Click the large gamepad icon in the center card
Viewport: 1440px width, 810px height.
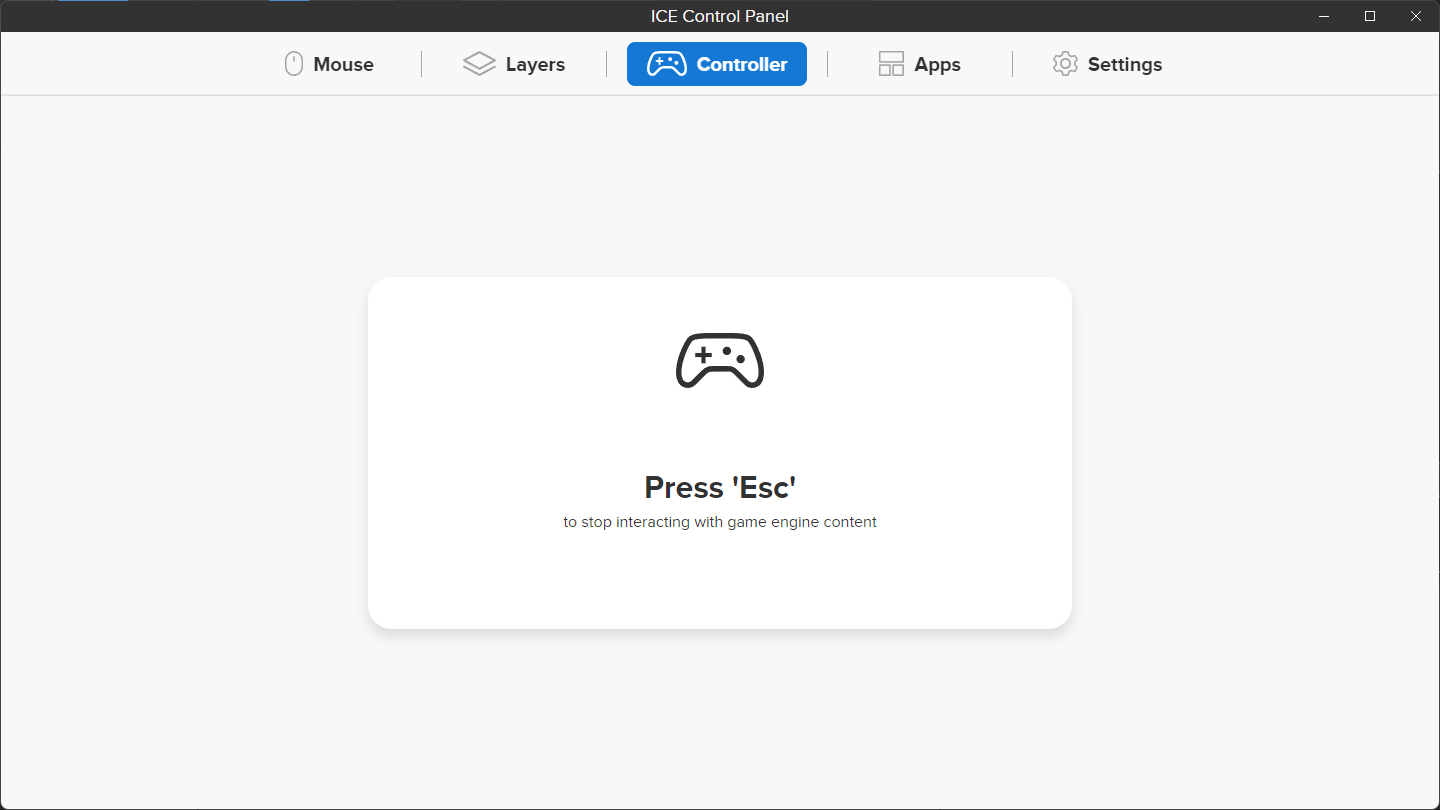(x=720, y=360)
